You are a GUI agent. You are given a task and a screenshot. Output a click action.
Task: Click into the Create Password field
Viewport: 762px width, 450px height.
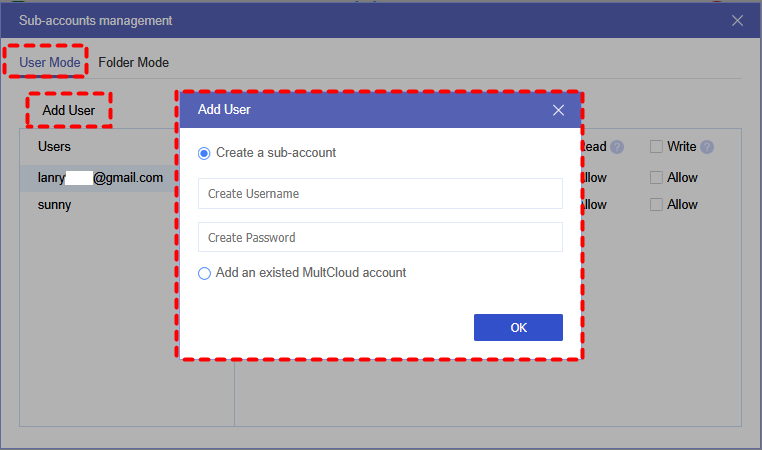point(380,237)
